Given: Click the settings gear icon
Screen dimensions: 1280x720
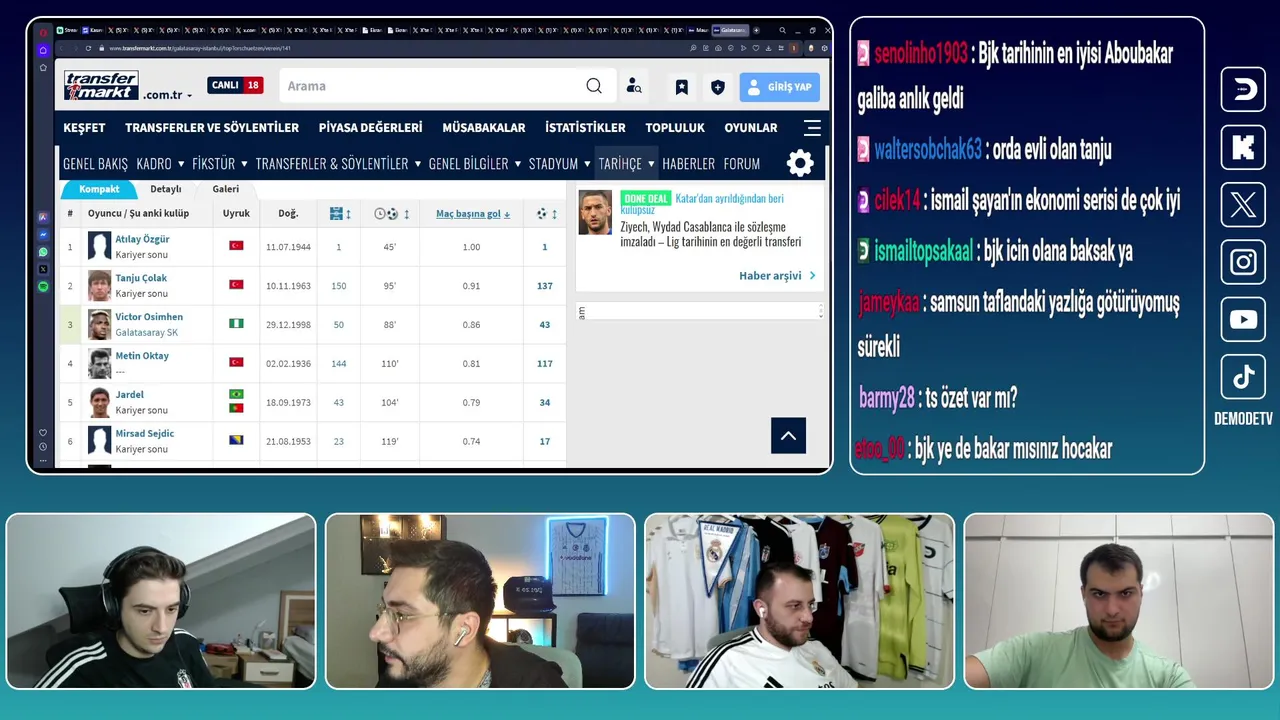Looking at the screenshot, I should click(x=800, y=163).
